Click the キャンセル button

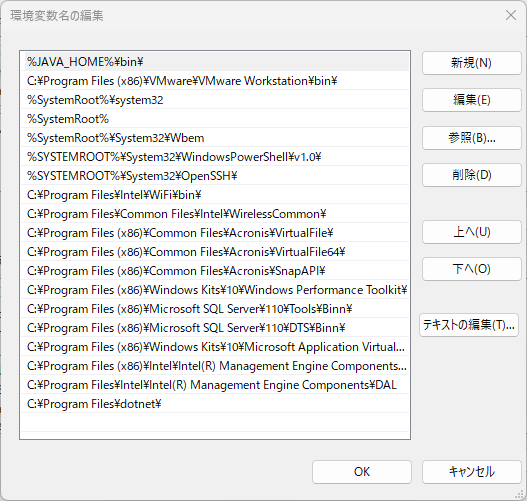(x=472, y=472)
